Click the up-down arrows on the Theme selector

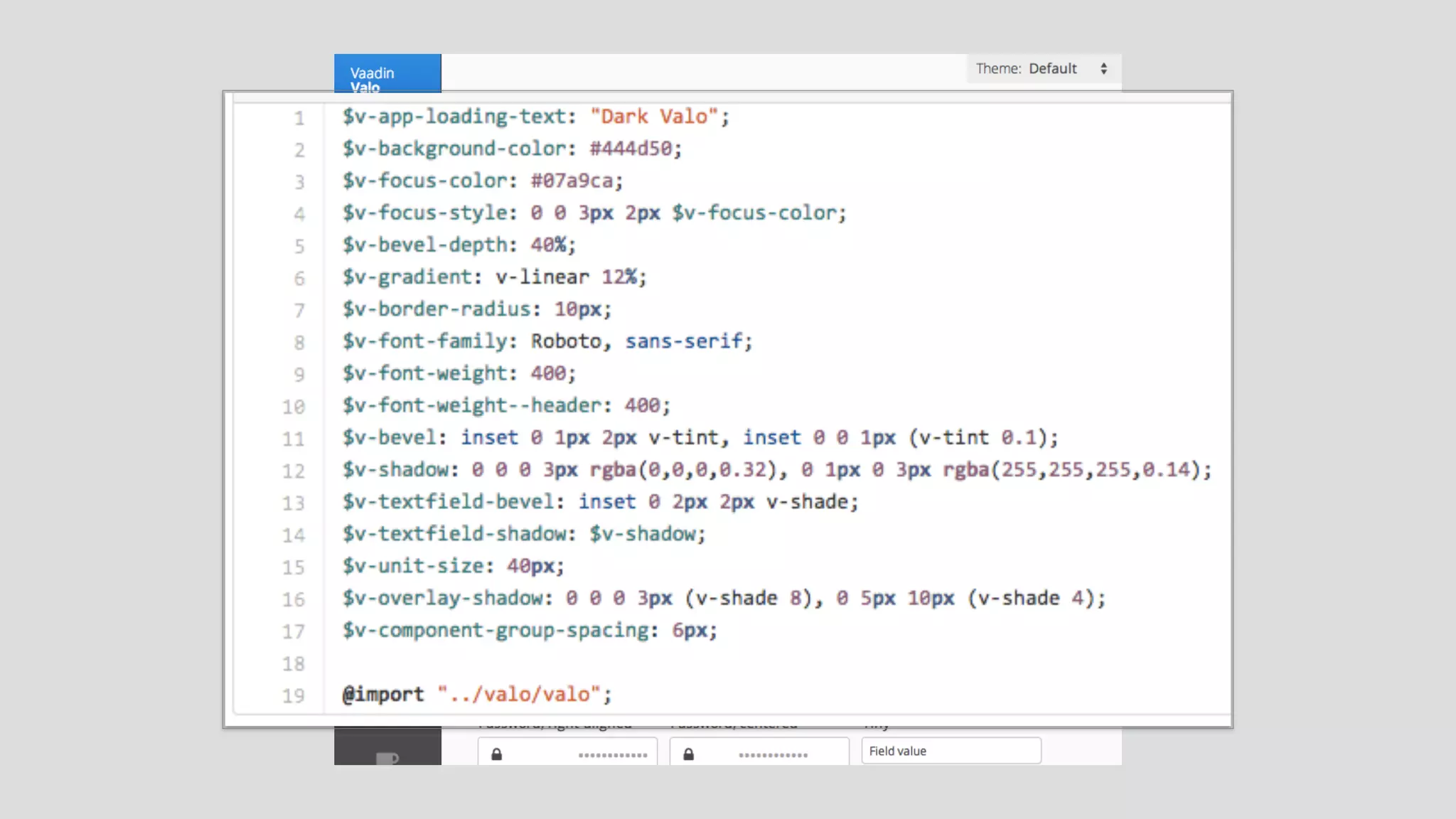pyautogui.click(x=1103, y=69)
